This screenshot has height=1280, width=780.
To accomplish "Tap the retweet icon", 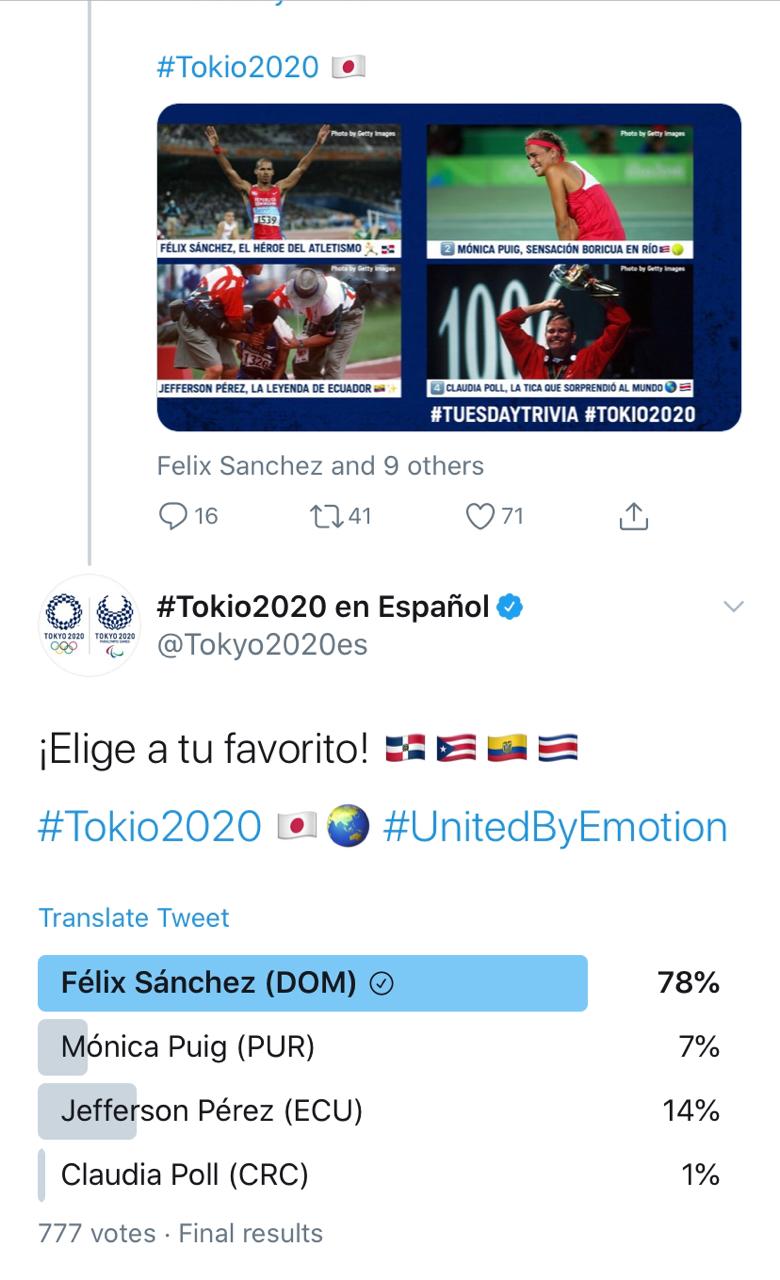I will pos(325,516).
